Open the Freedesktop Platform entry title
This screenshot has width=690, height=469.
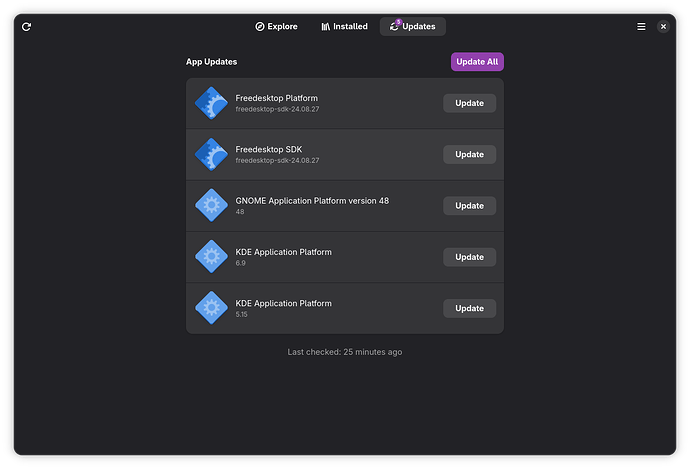(x=276, y=98)
